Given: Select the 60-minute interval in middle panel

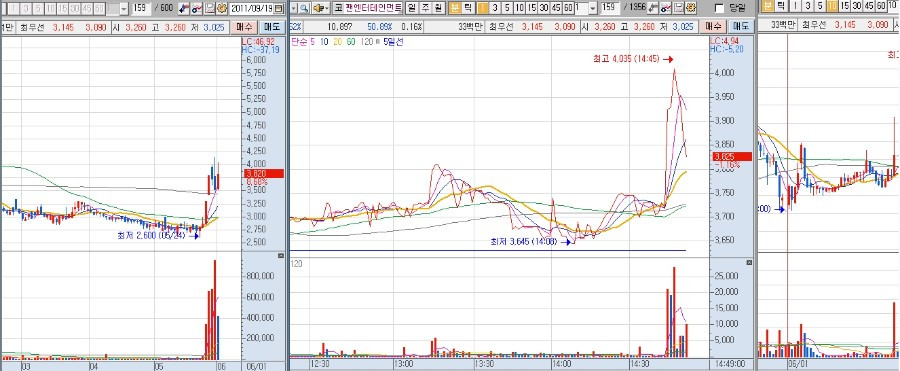Looking at the screenshot, I should pyautogui.click(x=568, y=7).
